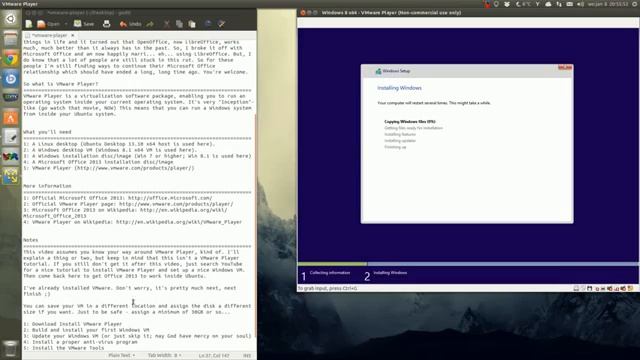Open the weather indicator showing temperature
The width and height of the screenshot is (640, 360).
pos(524,4)
